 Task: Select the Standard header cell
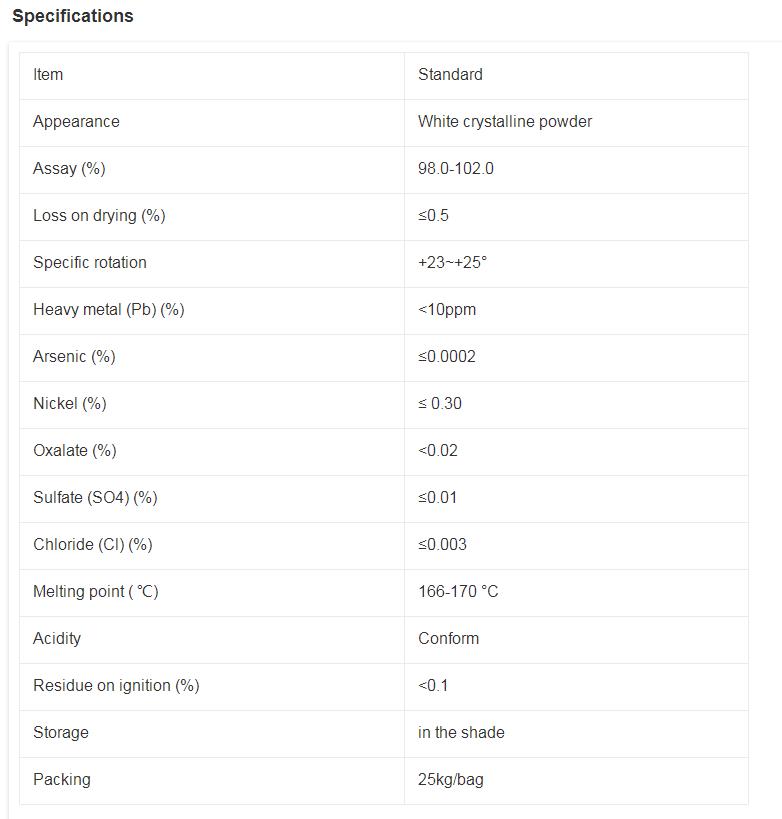(450, 74)
